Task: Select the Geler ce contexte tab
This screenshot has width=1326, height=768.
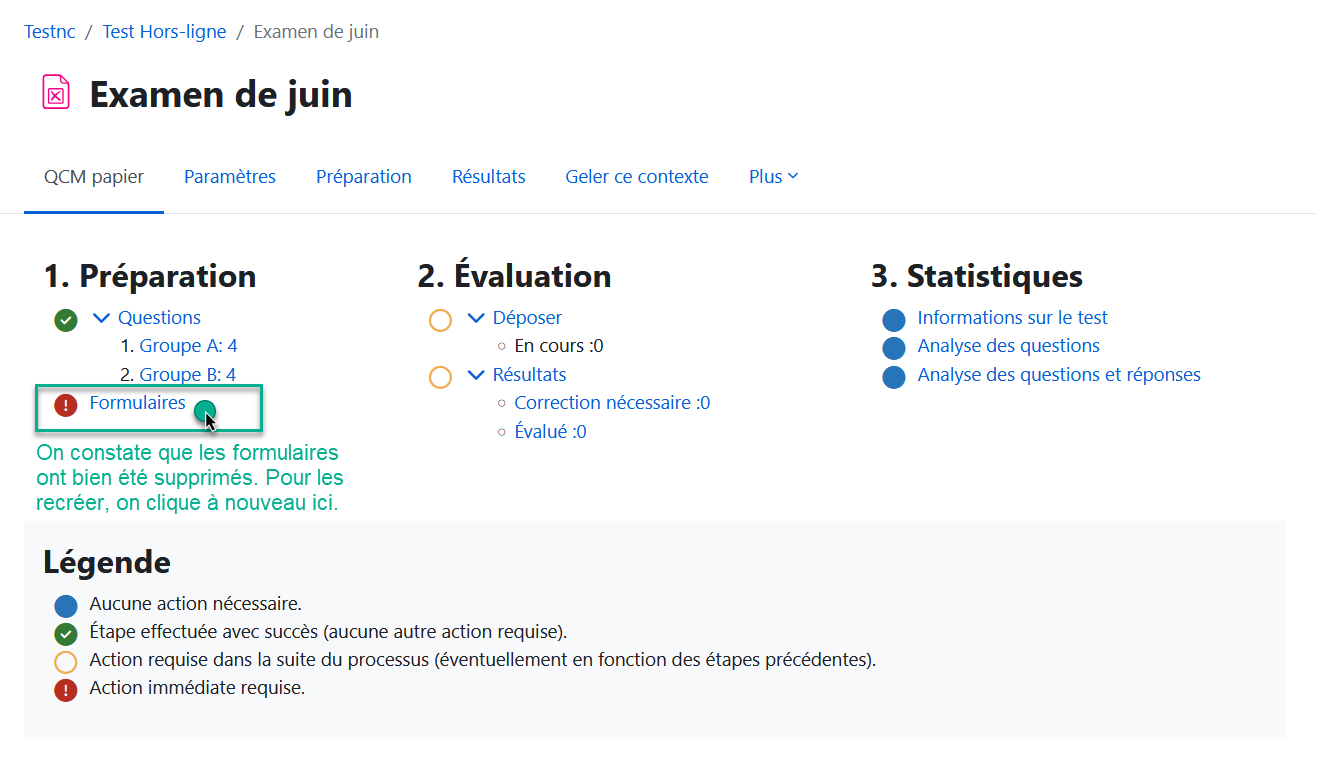Action: [637, 177]
